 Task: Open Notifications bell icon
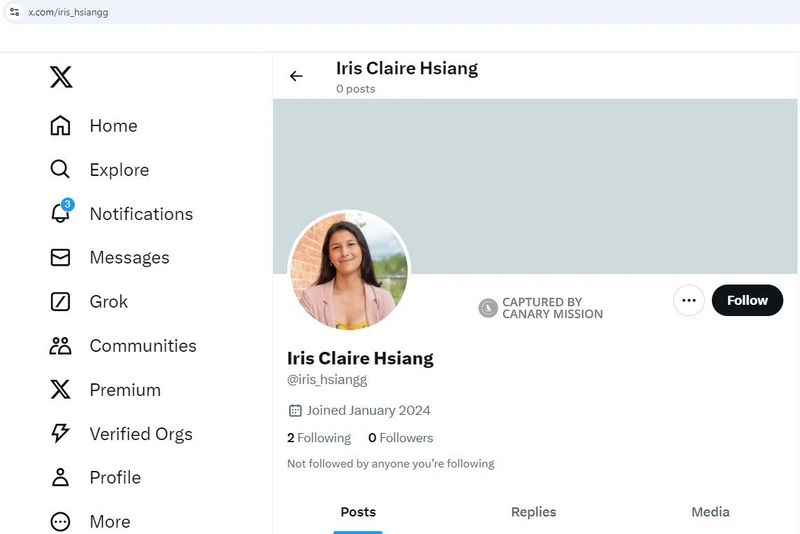[60, 214]
